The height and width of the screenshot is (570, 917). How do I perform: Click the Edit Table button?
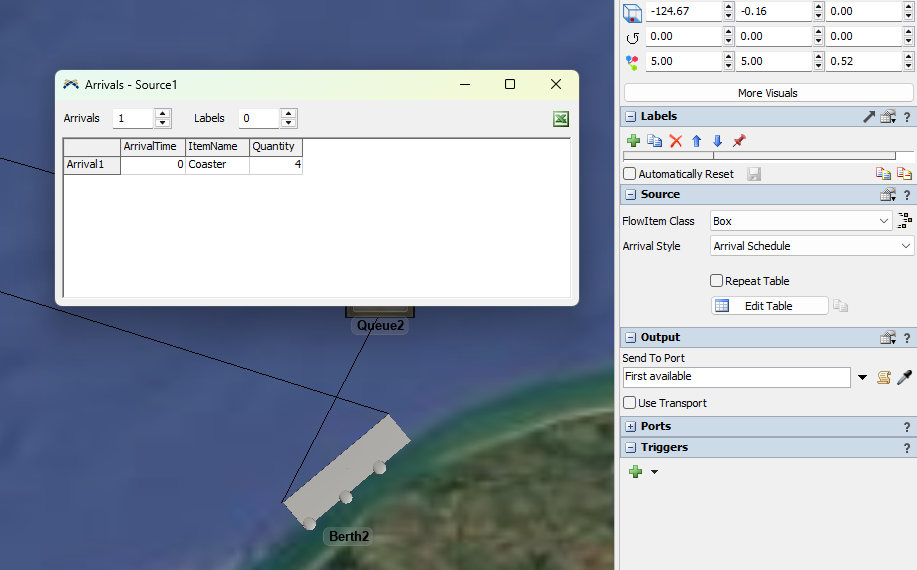(769, 306)
